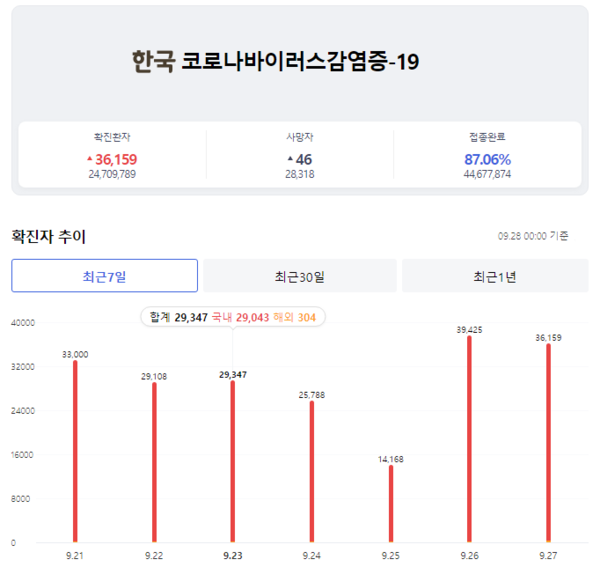Viewport: 600px width, 567px height.
Task: Click the 사망자 46 figure
Action: click(x=304, y=159)
